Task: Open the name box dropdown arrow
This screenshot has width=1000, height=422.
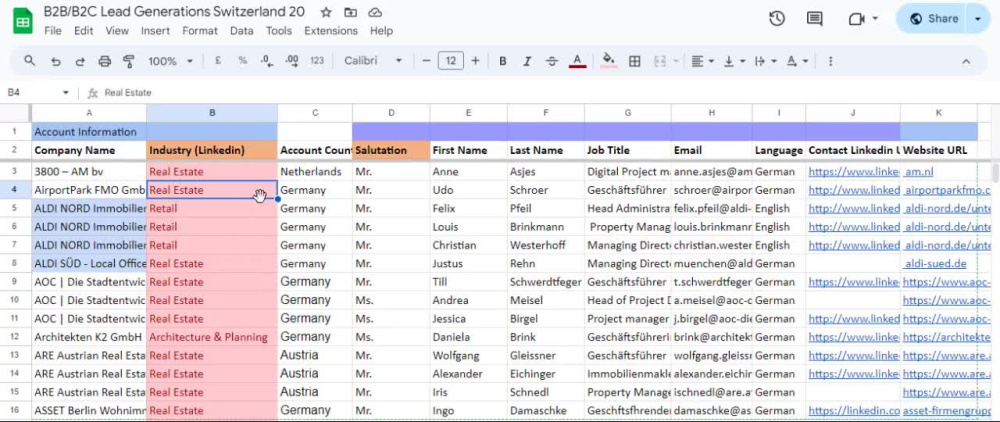Action: coord(65,93)
